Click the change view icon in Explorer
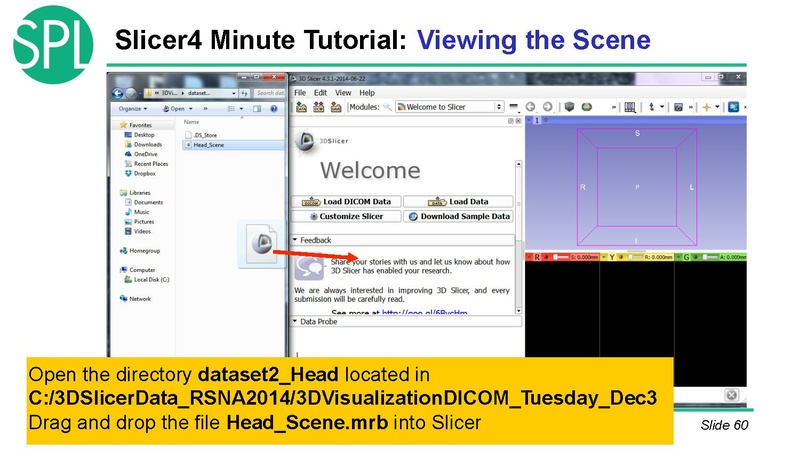Image resolution: width=800 pixels, height=450 pixels. tap(231, 109)
